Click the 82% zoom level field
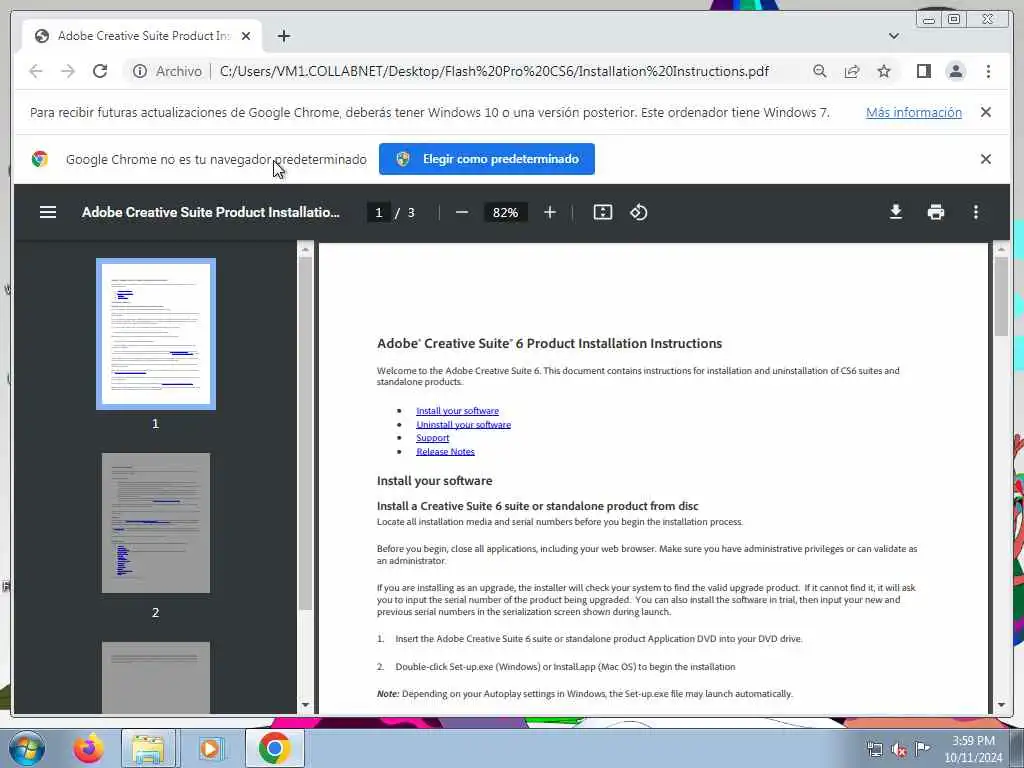The height and width of the screenshot is (768, 1024). pos(505,212)
